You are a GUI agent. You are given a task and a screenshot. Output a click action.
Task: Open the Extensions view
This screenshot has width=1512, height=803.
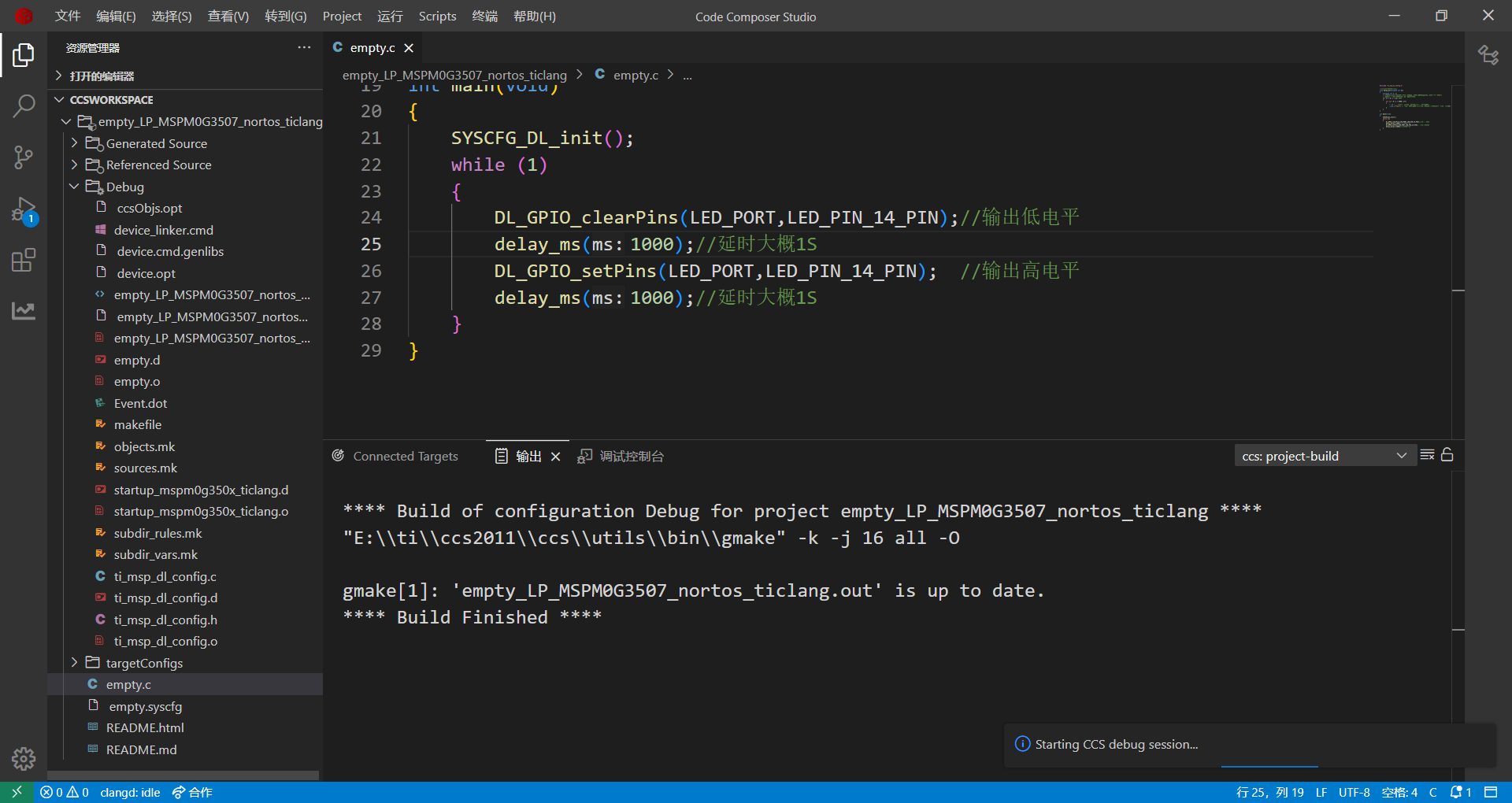pyautogui.click(x=24, y=260)
